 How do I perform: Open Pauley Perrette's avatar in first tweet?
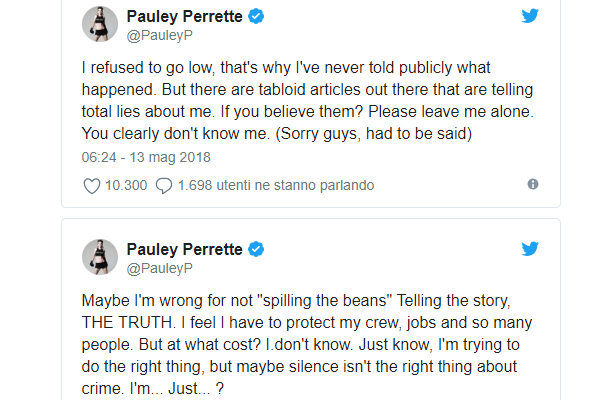click(100, 25)
